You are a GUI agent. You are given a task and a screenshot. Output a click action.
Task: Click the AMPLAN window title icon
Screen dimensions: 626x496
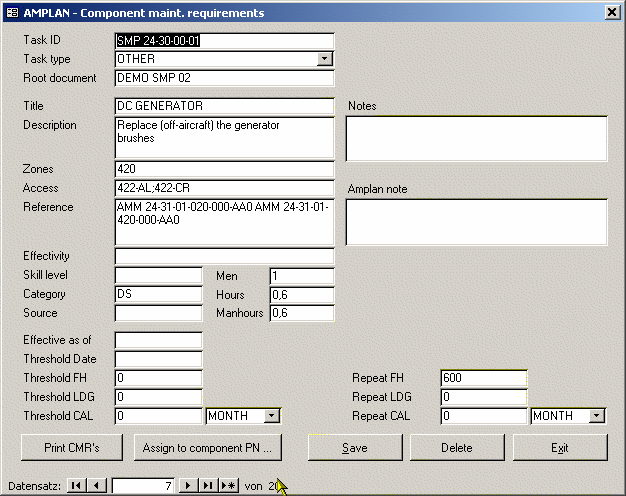coord(12,13)
